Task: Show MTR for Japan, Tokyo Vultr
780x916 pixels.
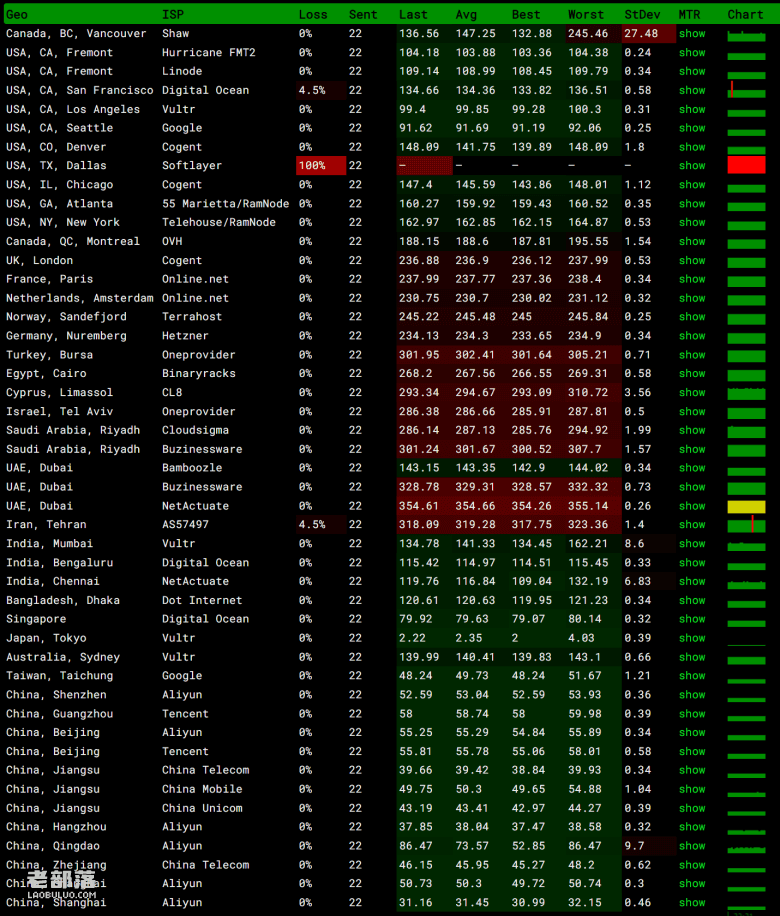Action: coord(692,639)
